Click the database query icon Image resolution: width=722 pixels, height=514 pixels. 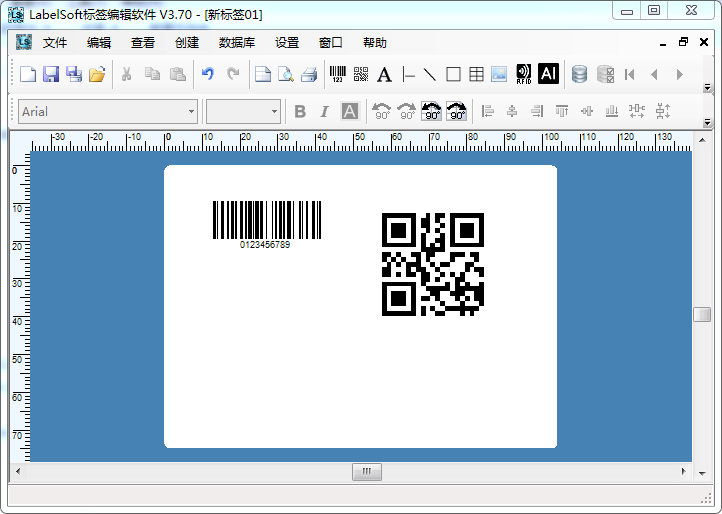pos(605,74)
